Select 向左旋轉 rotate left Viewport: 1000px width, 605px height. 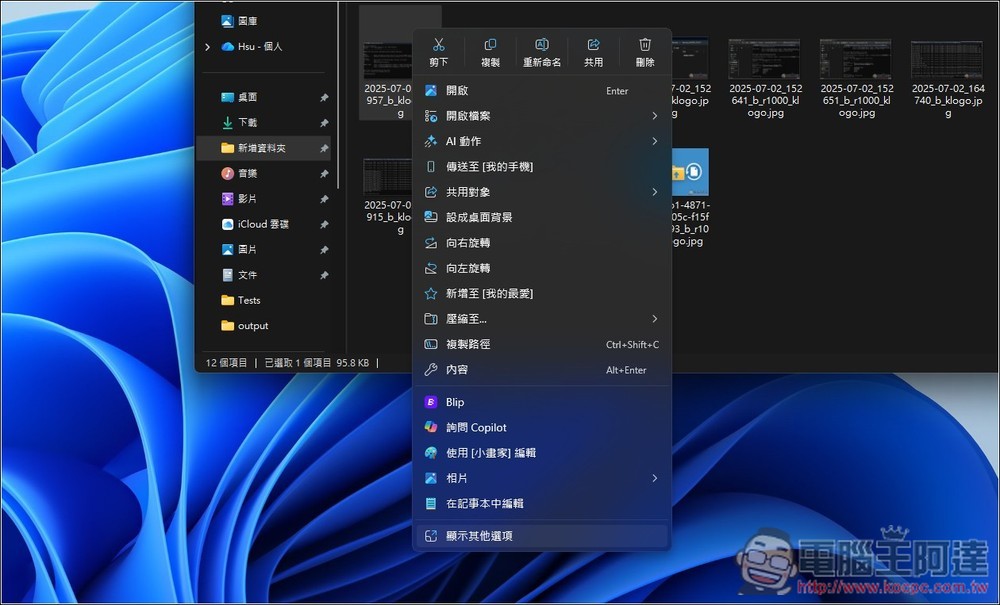click(541, 268)
